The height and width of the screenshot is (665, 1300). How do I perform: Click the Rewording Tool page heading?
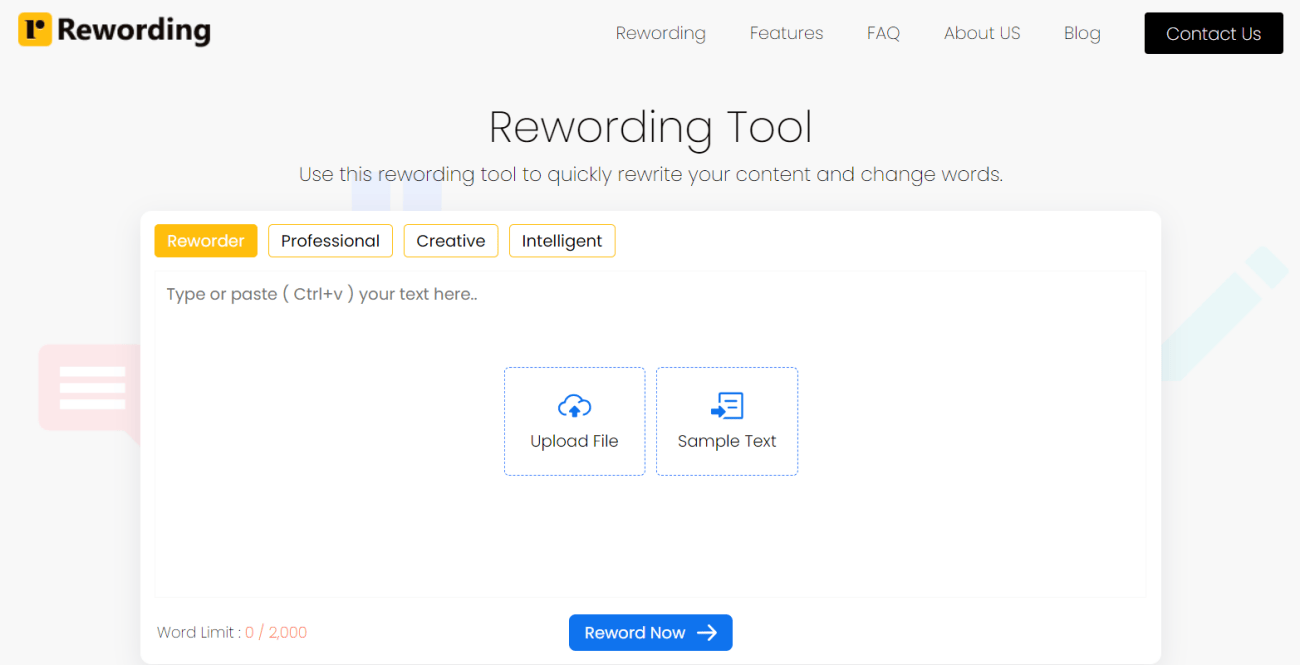pos(650,127)
